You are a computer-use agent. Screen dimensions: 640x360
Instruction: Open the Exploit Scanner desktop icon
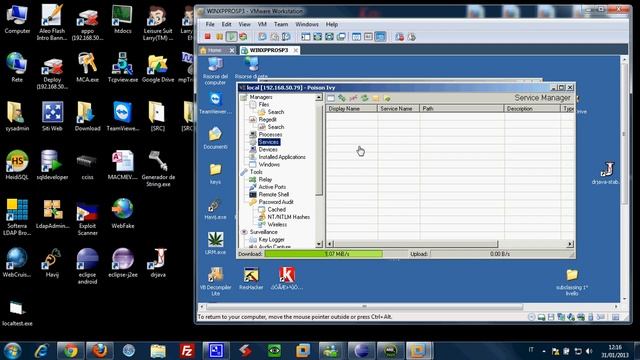pyautogui.click(x=87, y=217)
